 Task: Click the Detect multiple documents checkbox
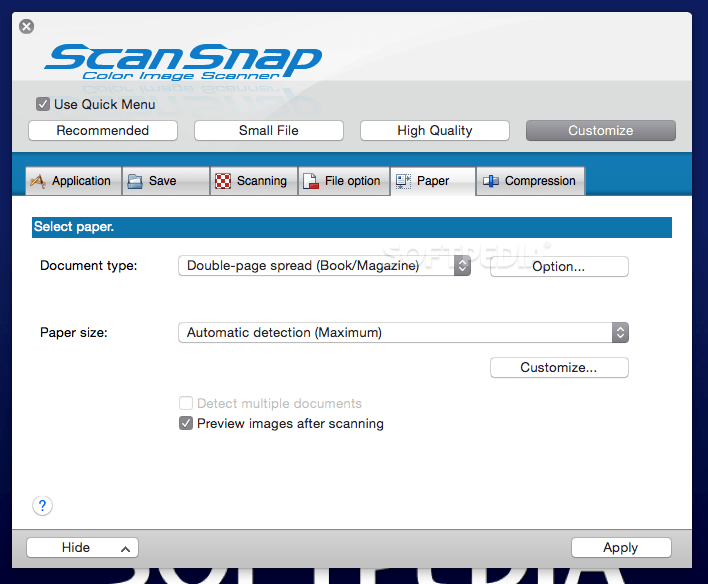point(186,403)
